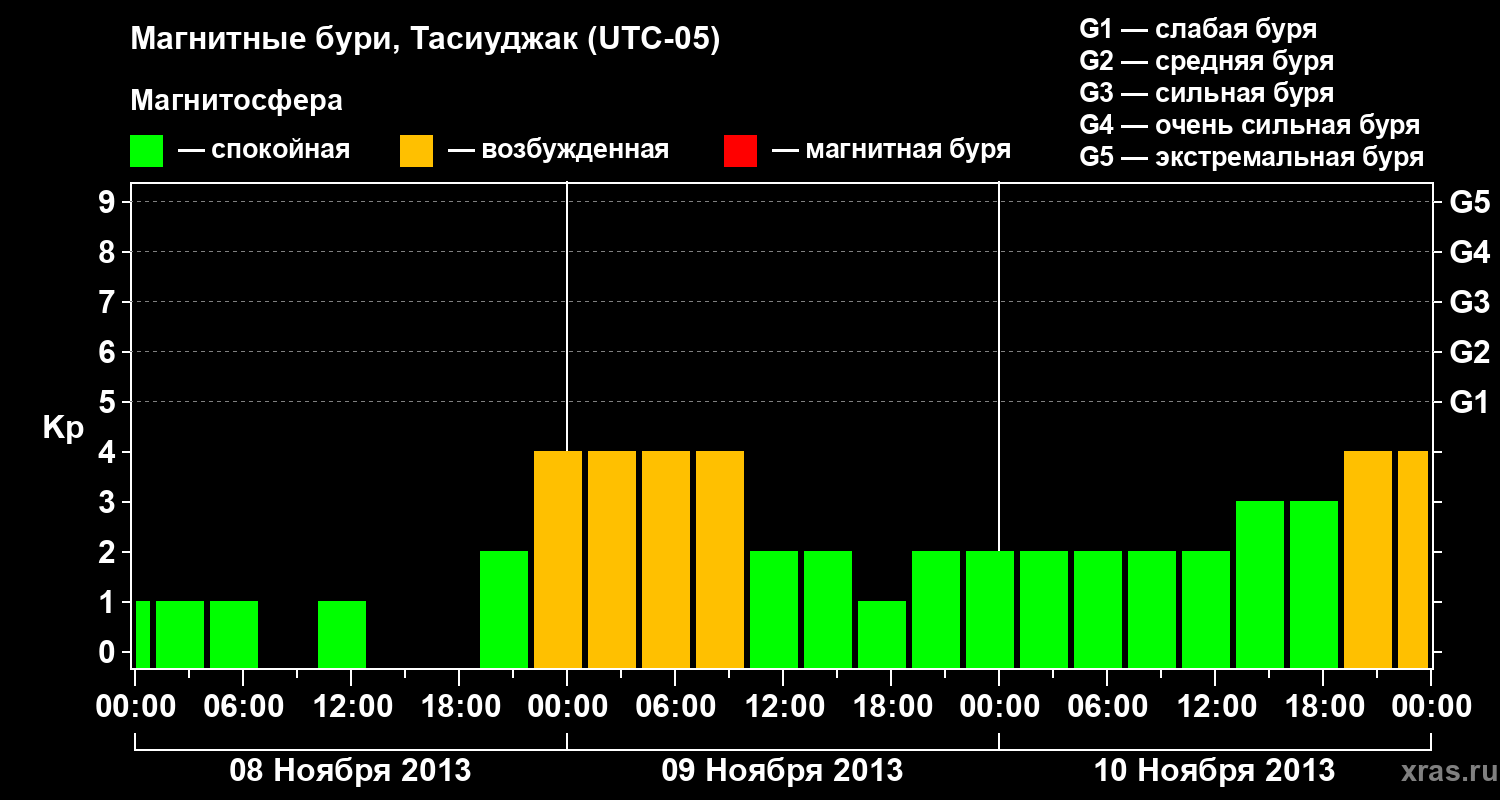The image size is (1500, 800).
Task: Click the 'Магнитосфера' legend heading
Action: coord(236,101)
